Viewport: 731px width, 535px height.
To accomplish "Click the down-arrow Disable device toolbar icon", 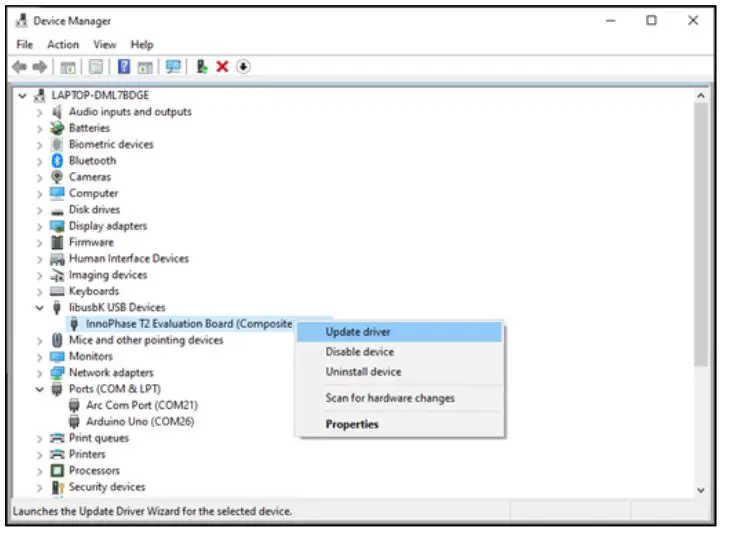I will [243, 67].
